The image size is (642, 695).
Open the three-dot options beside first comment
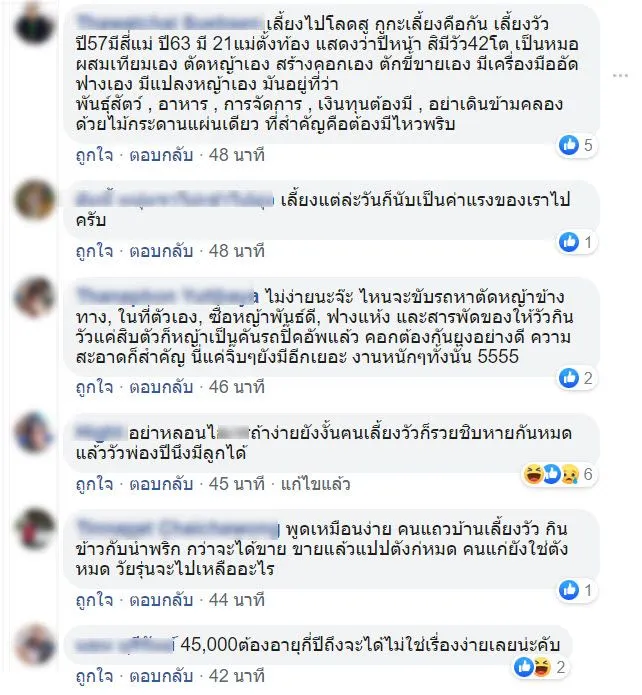click(620, 76)
